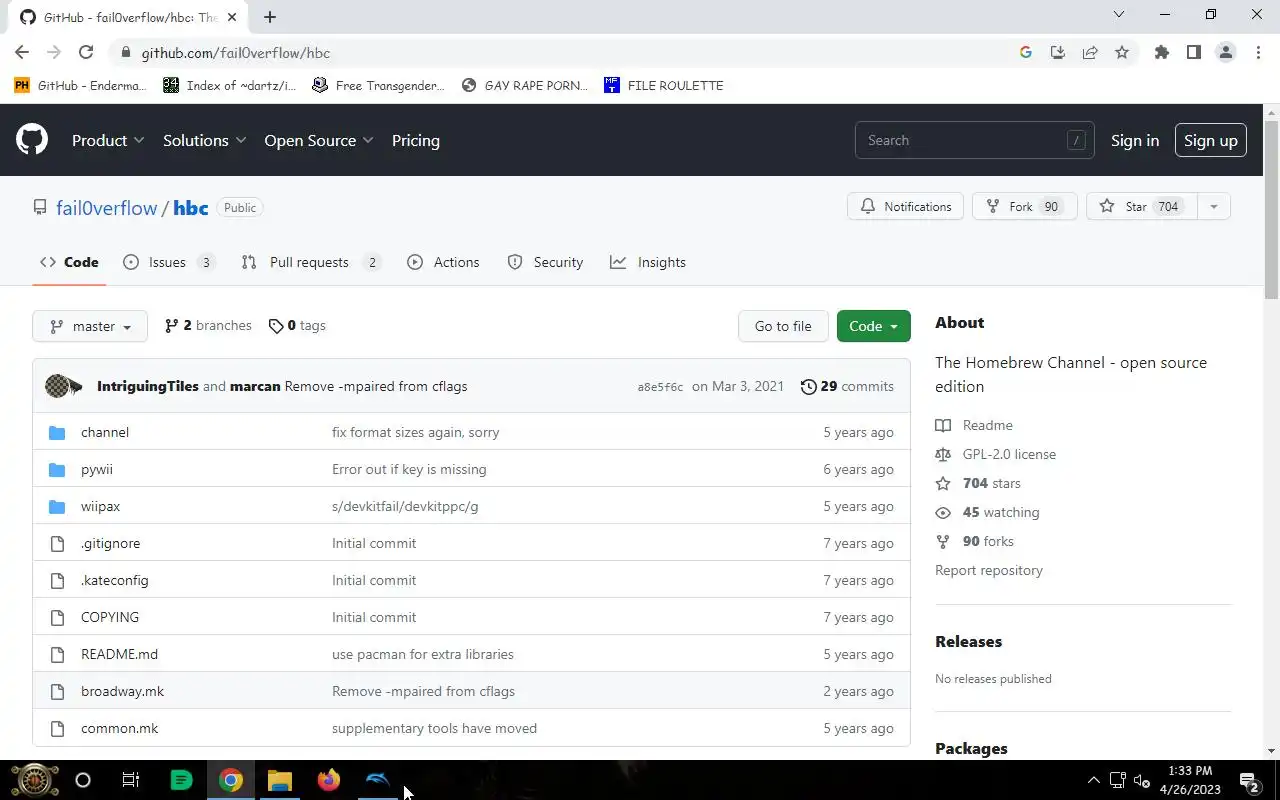The image size is (1280, 800).
Task: Open Task View on the taskbar
Action: pyautogui.click(x=131, y=780)
